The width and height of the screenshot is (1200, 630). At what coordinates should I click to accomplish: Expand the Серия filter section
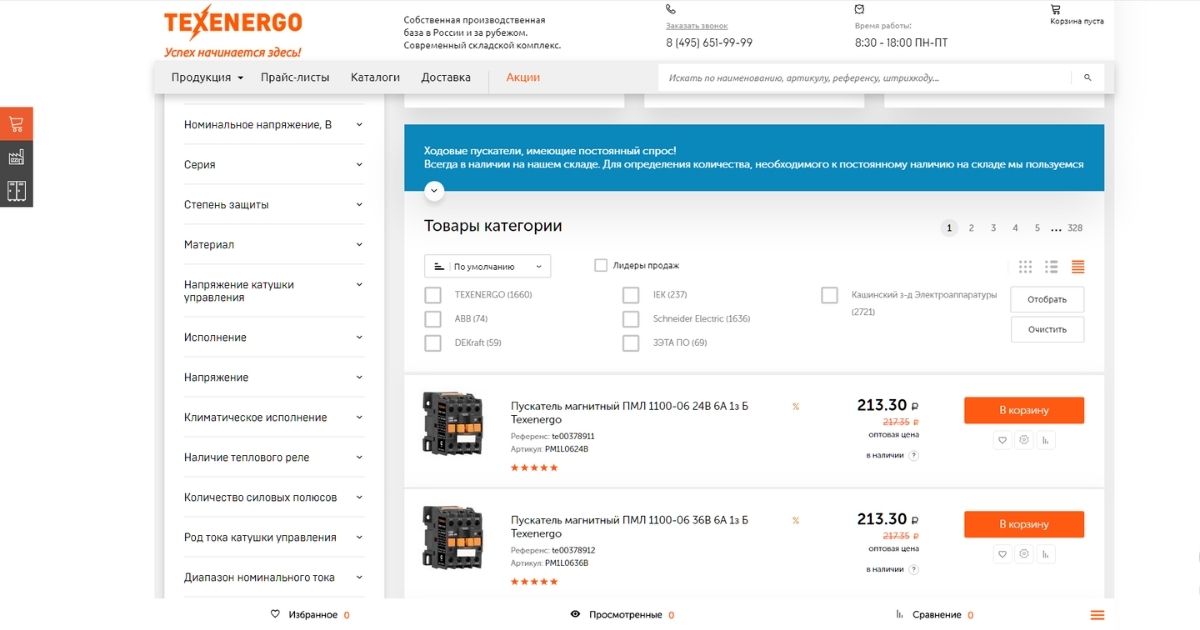272,165
